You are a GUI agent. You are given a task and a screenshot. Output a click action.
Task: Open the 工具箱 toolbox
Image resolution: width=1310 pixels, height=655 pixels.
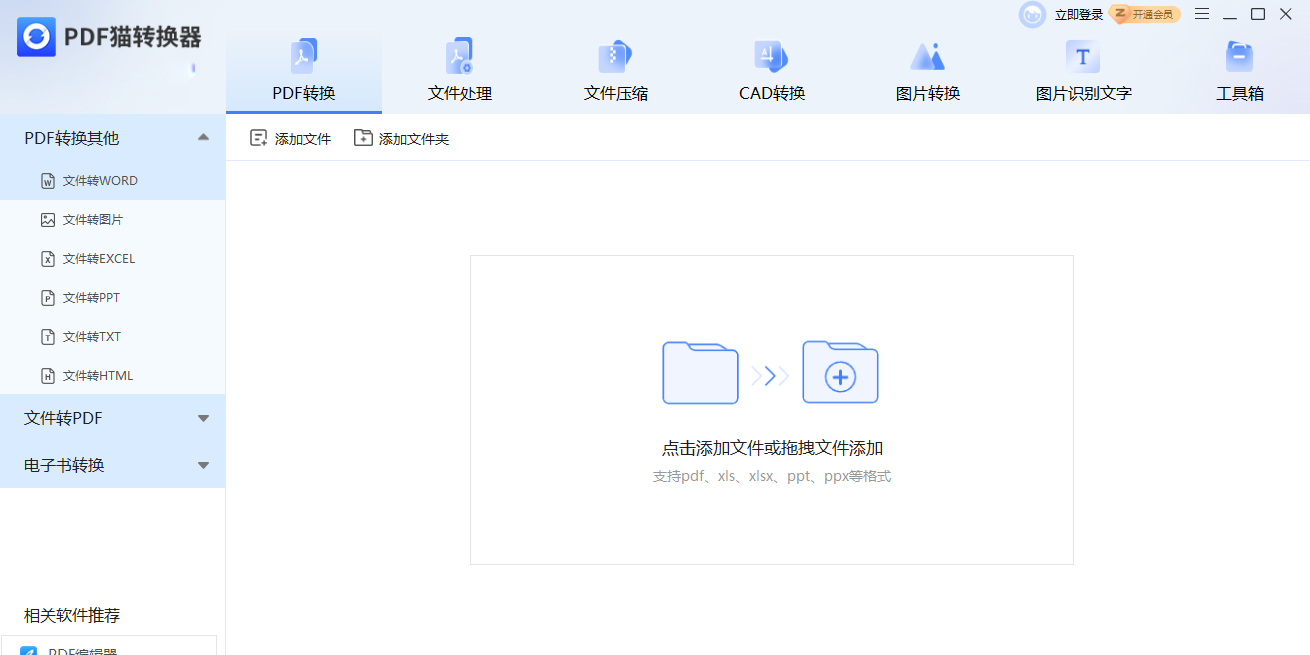1239,70
